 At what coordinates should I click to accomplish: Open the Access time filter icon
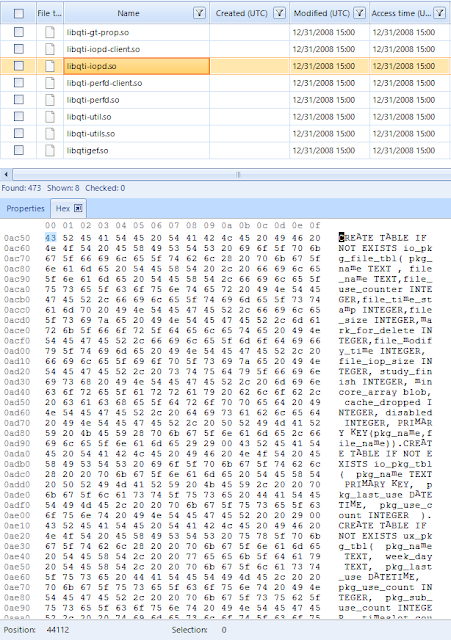point(439,13)
